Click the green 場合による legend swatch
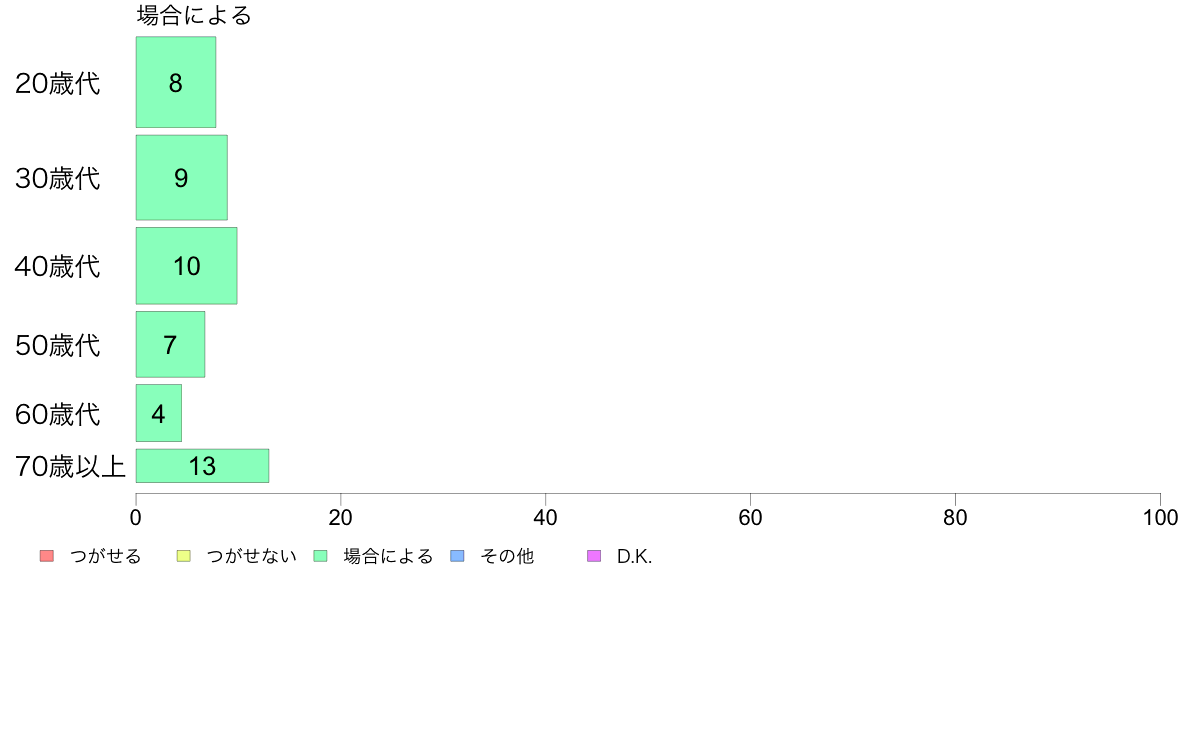This screenshot has height=736, width=1188. 320,556
